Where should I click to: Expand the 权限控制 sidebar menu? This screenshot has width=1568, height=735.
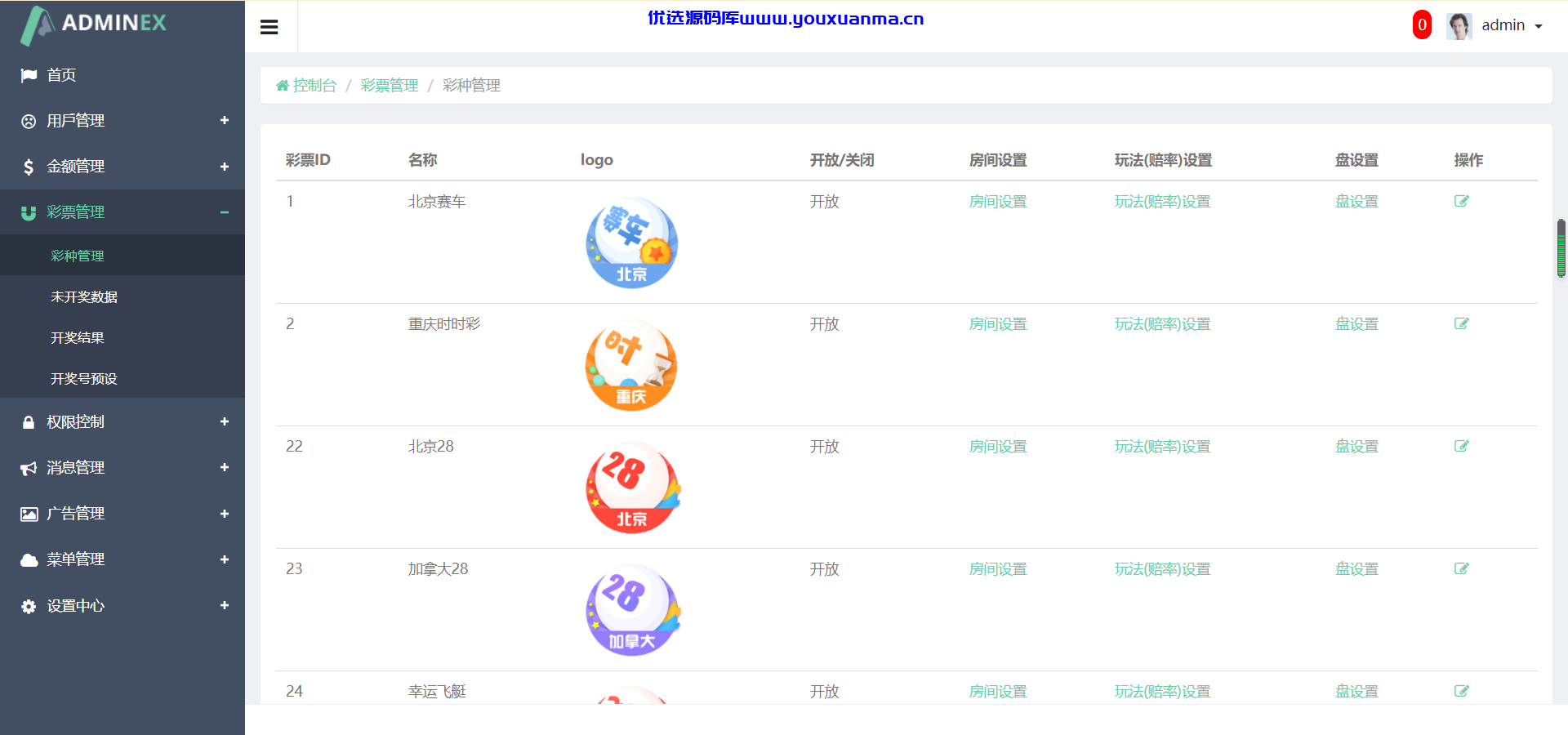click(122, 422)
